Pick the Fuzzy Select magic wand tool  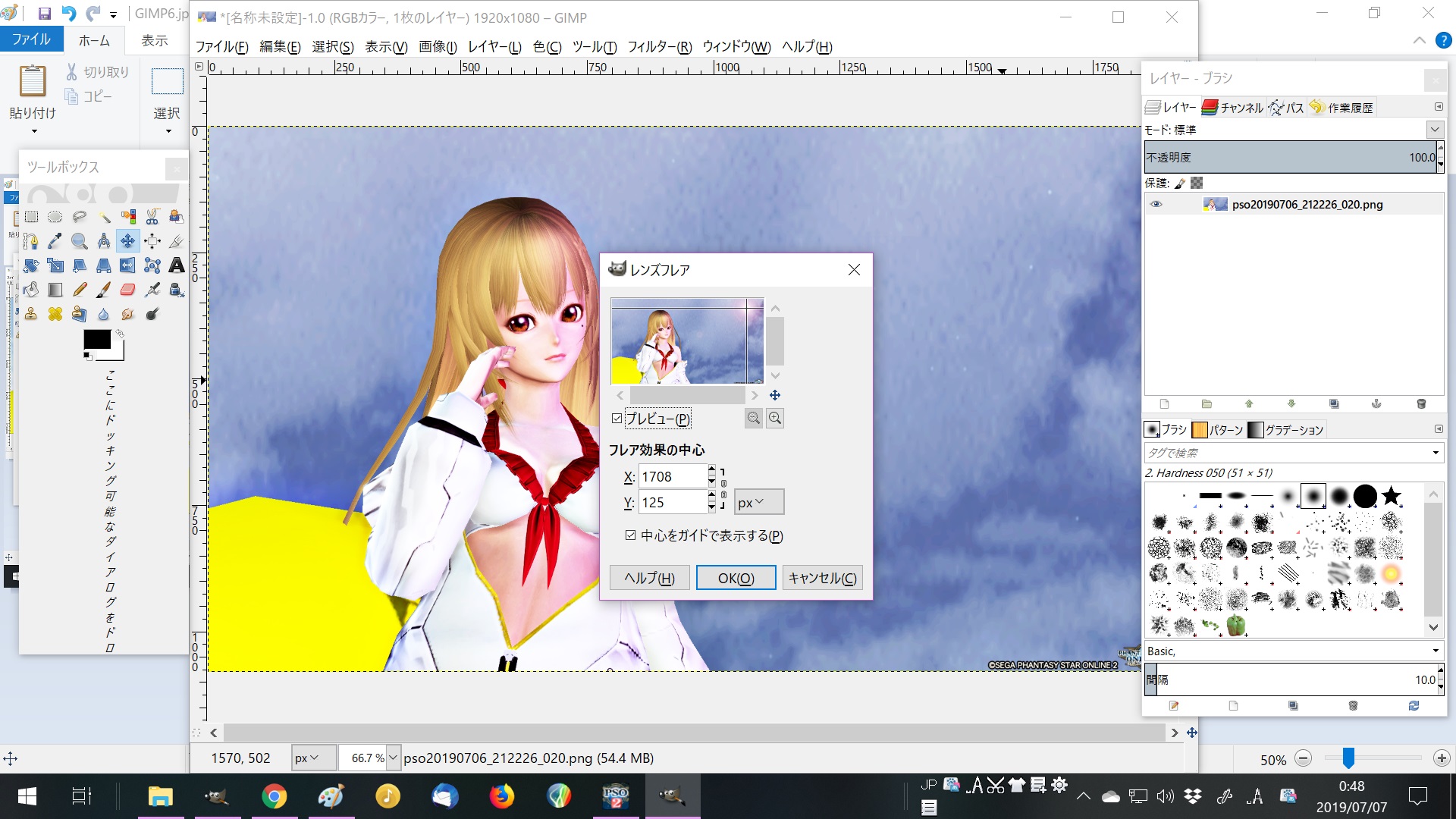104,217
